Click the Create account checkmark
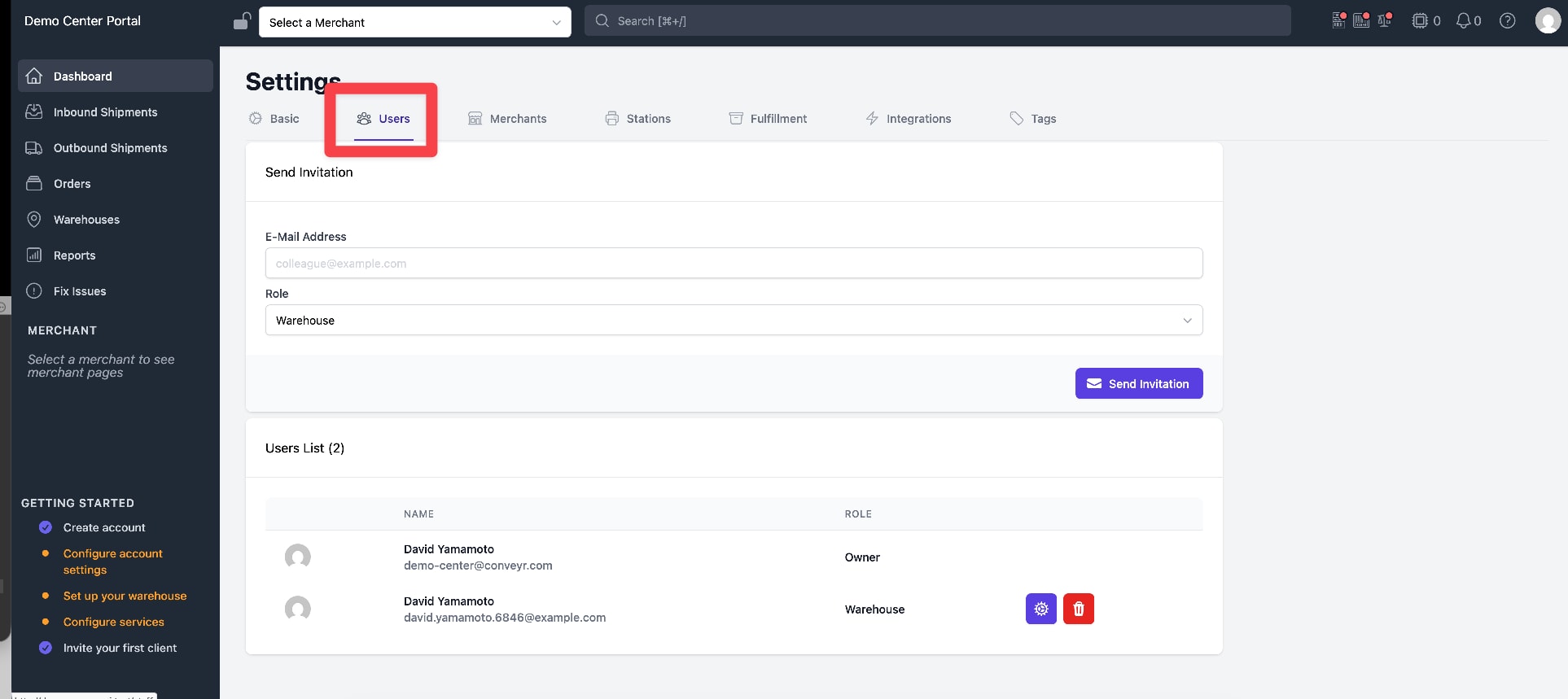Viewport: 1568px width, 699px height. 46,527
